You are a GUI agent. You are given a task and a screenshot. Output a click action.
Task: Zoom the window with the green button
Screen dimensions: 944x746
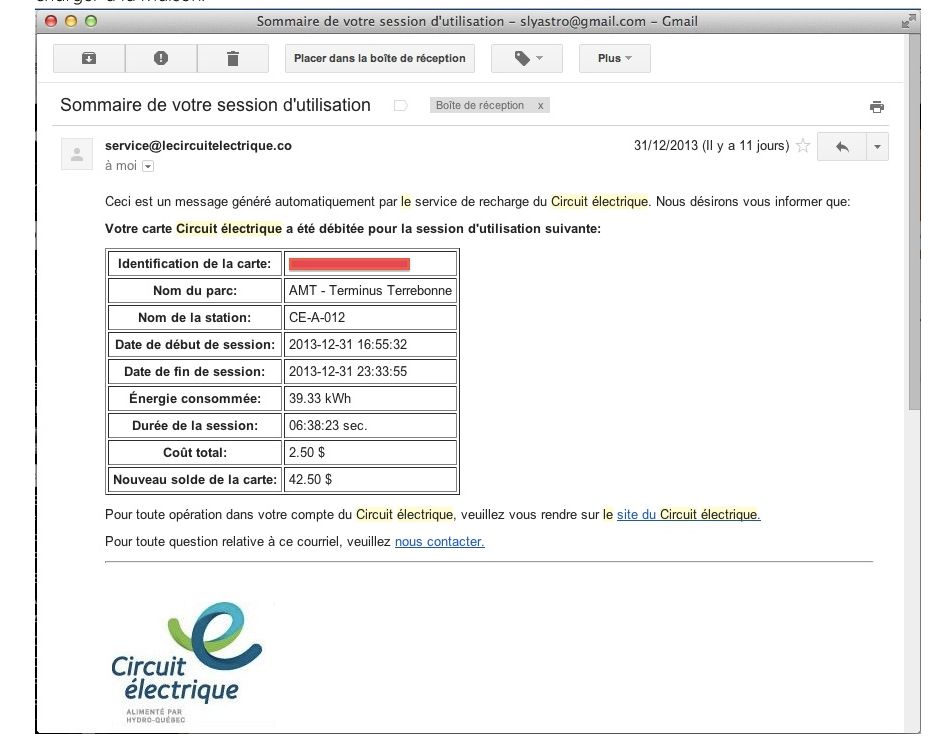point(91,22)
